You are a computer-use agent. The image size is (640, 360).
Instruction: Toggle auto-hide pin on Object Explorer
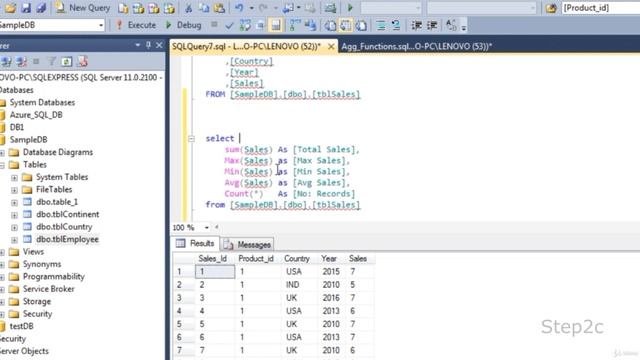click(x=148, y=45)
